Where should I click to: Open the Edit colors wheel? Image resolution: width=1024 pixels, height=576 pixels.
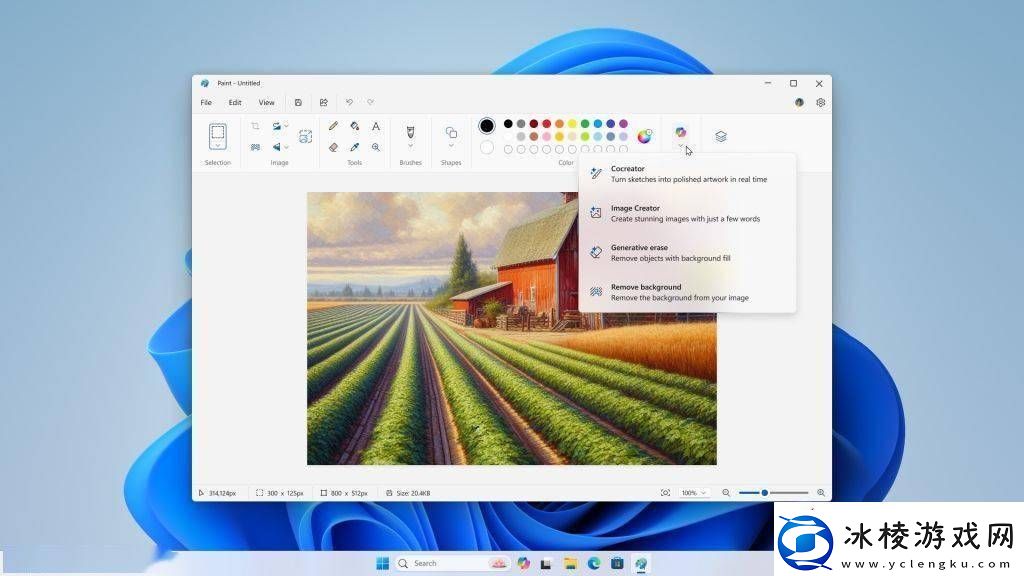pyautogui.click(x=644, y=136)
